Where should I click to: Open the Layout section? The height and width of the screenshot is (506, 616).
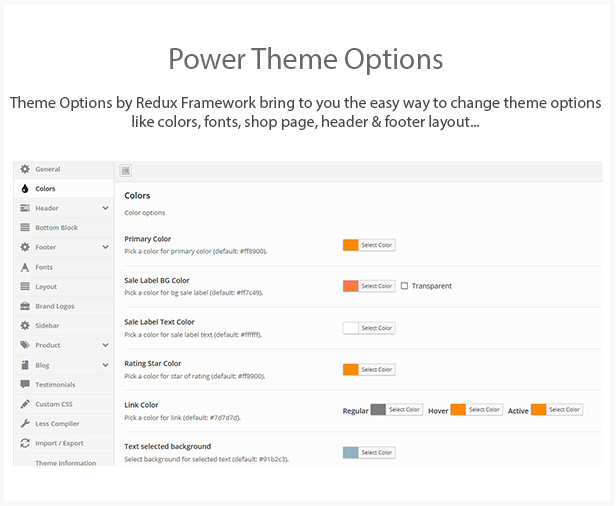tap(64, 286)
